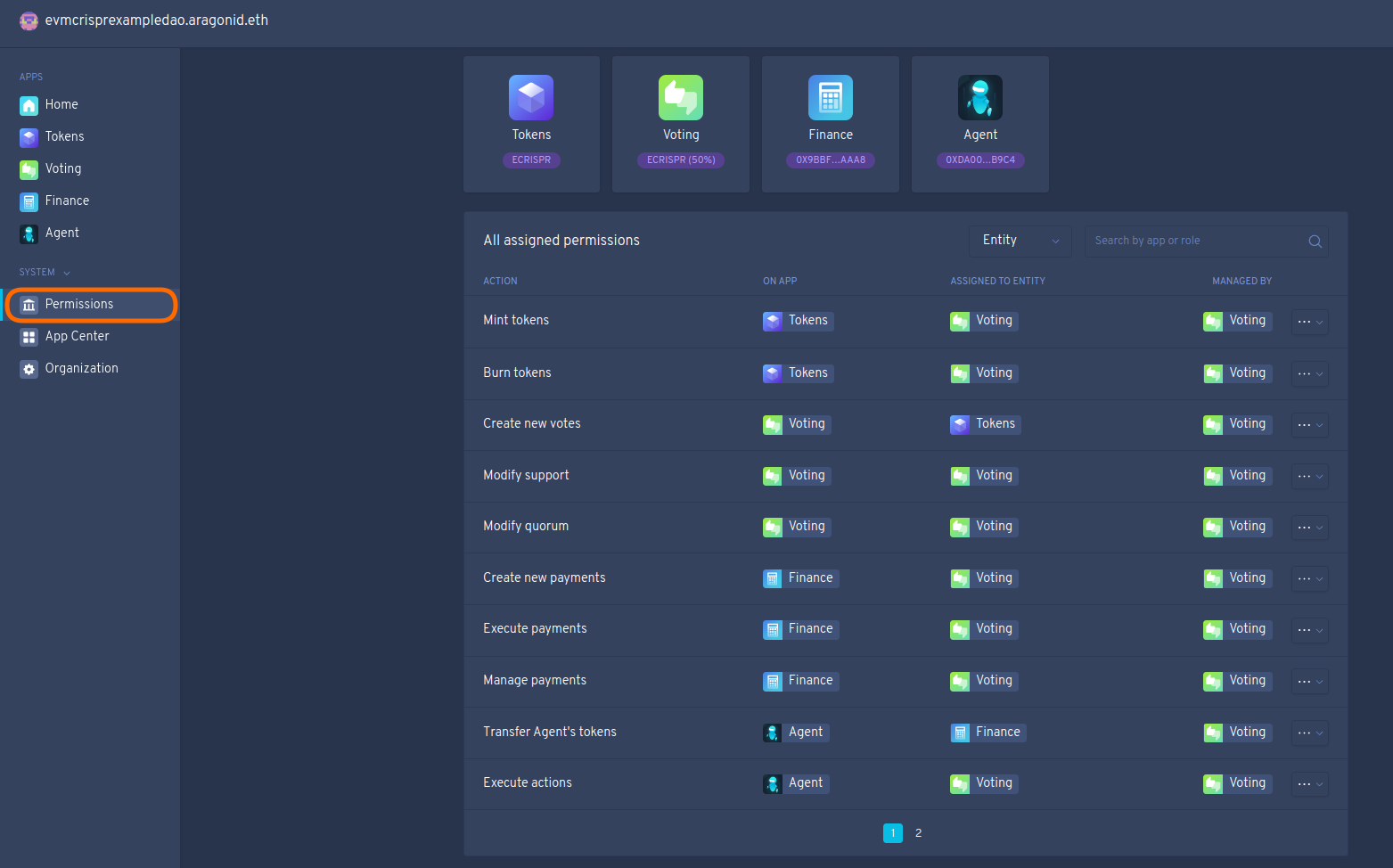
Task: Open Organization settings in sidebar
Action: click(x=89, y=368)
